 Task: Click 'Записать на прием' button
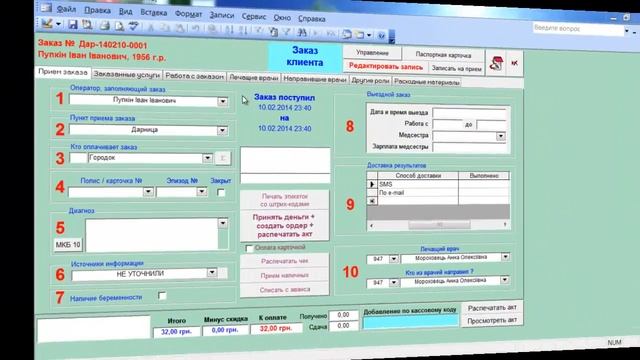coord(456,69)
